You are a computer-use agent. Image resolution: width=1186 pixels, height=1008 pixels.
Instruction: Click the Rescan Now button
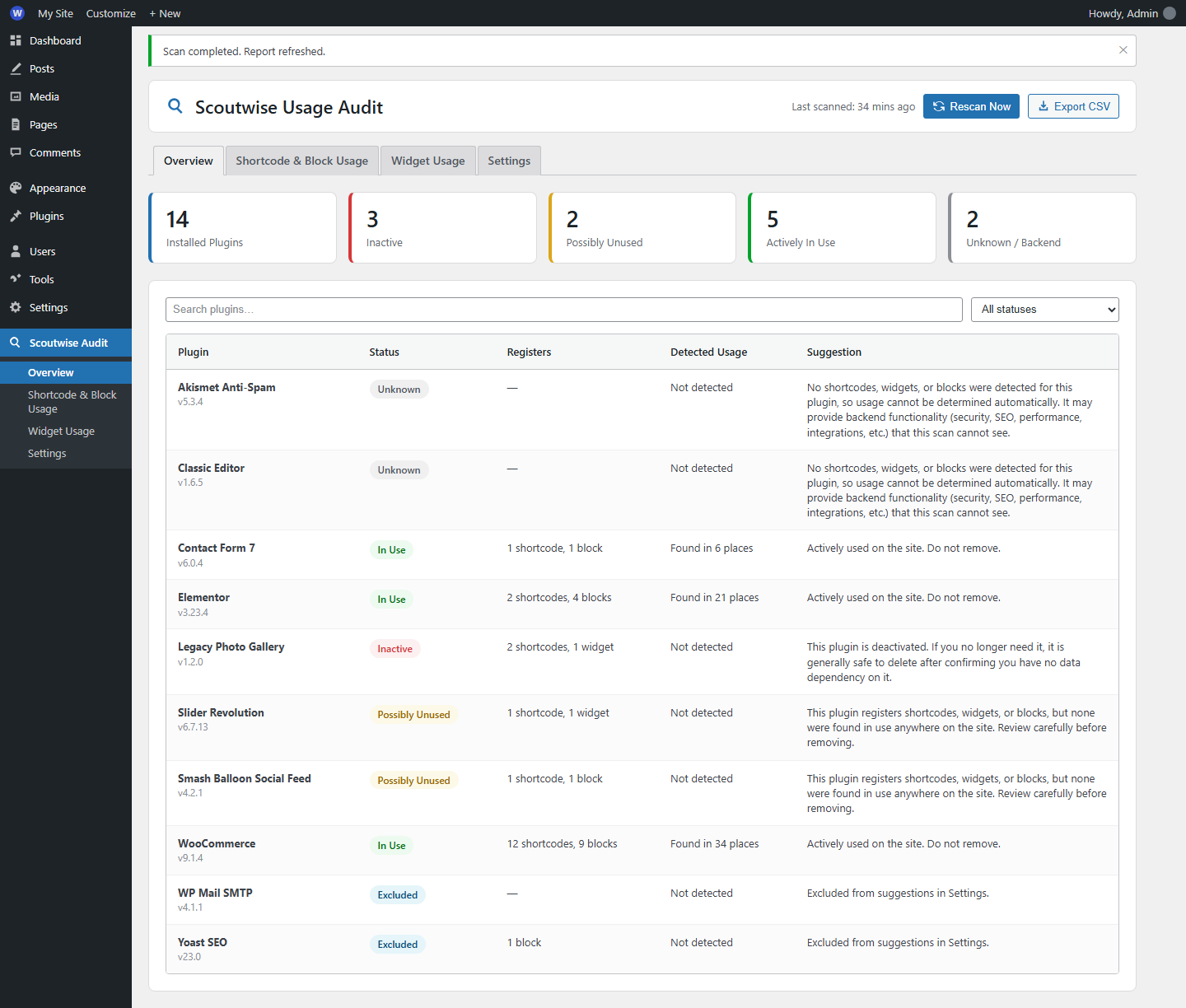[972, 106]
